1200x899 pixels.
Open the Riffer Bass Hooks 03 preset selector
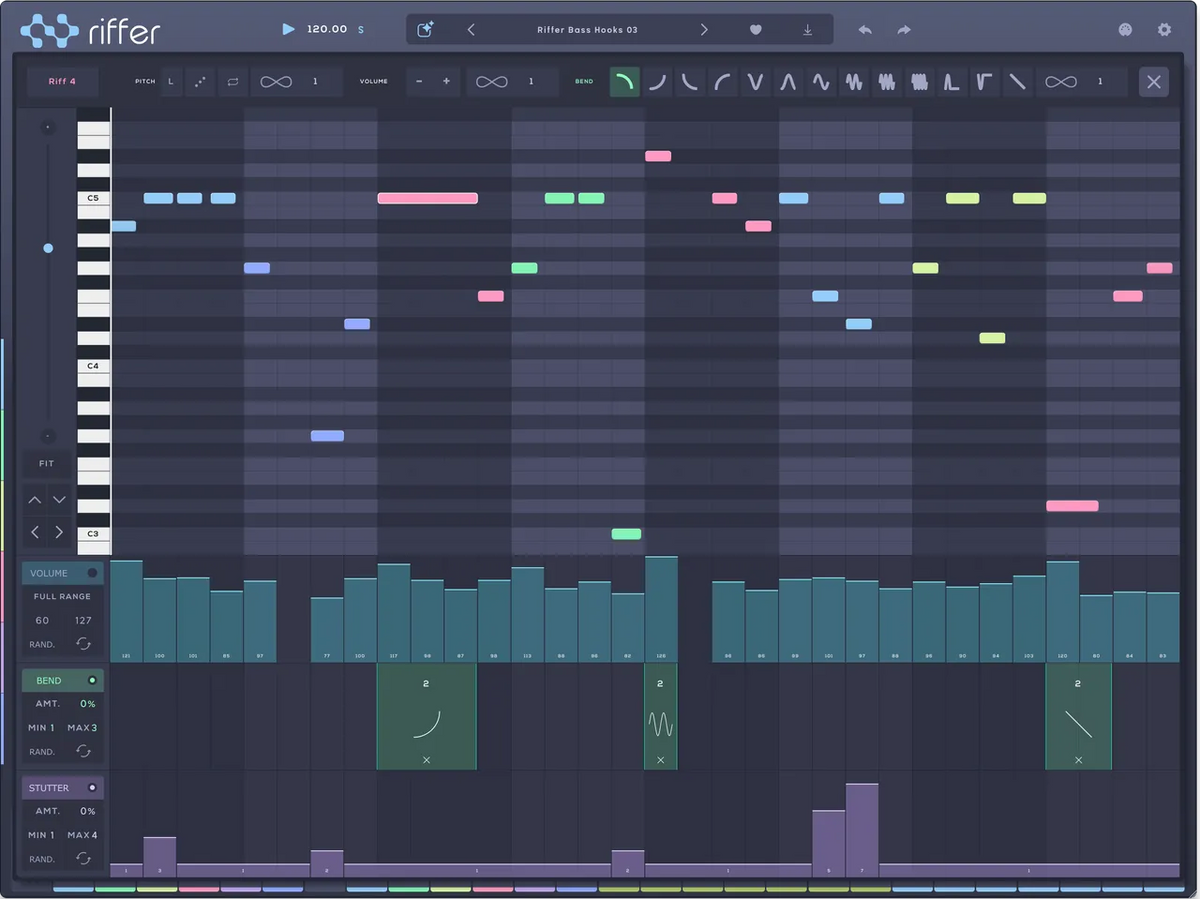587,30
